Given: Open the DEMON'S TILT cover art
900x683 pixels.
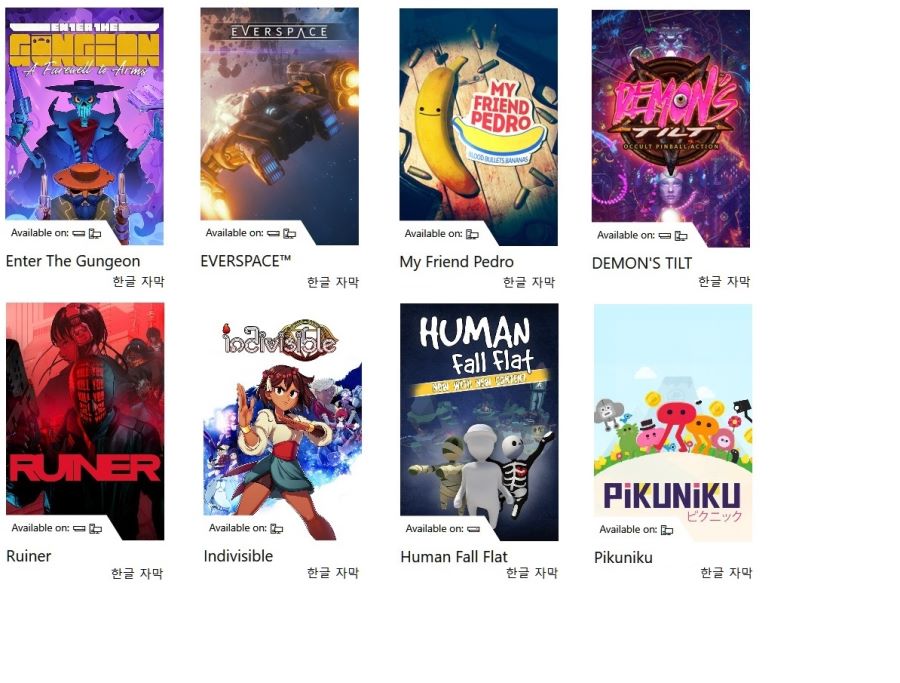Looking at the screenshot, I should 671,129.
